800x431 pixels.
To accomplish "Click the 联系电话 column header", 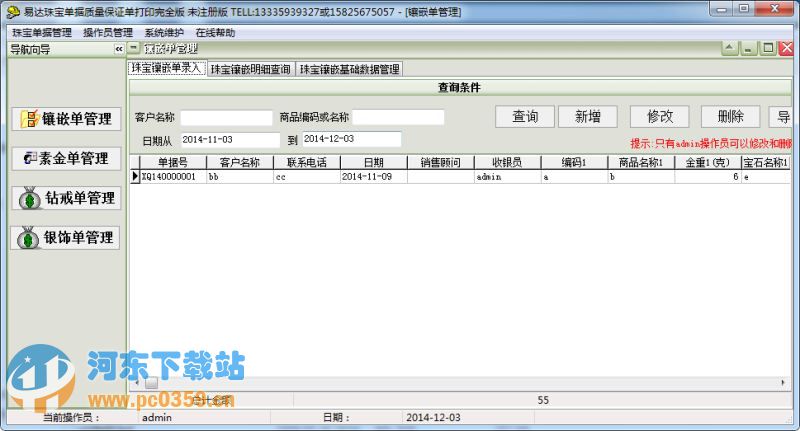I will pyautogui.click(x=307, y=163).
